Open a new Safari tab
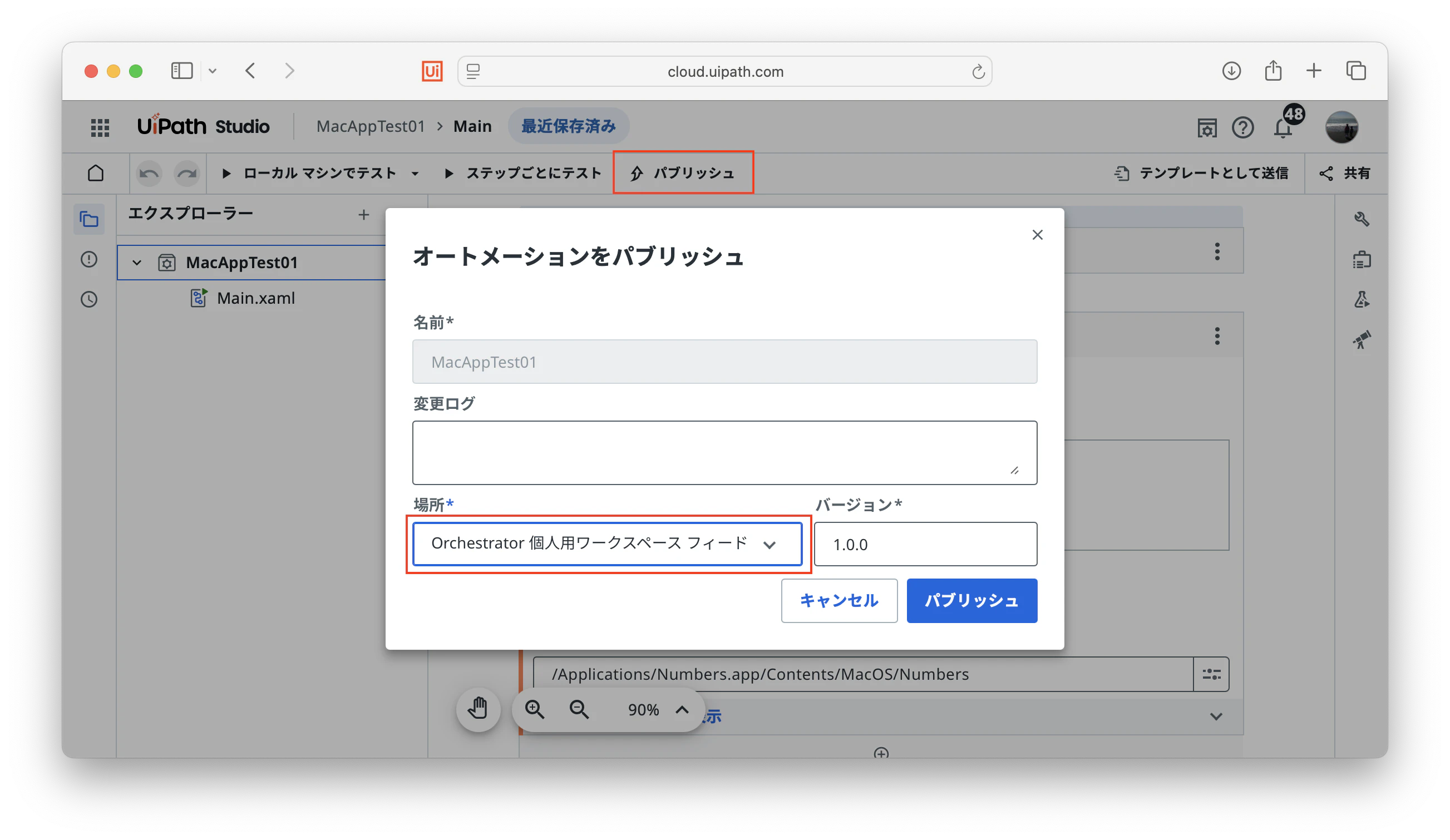Viewport: 1450px width, 840px height. [1314, 71]
